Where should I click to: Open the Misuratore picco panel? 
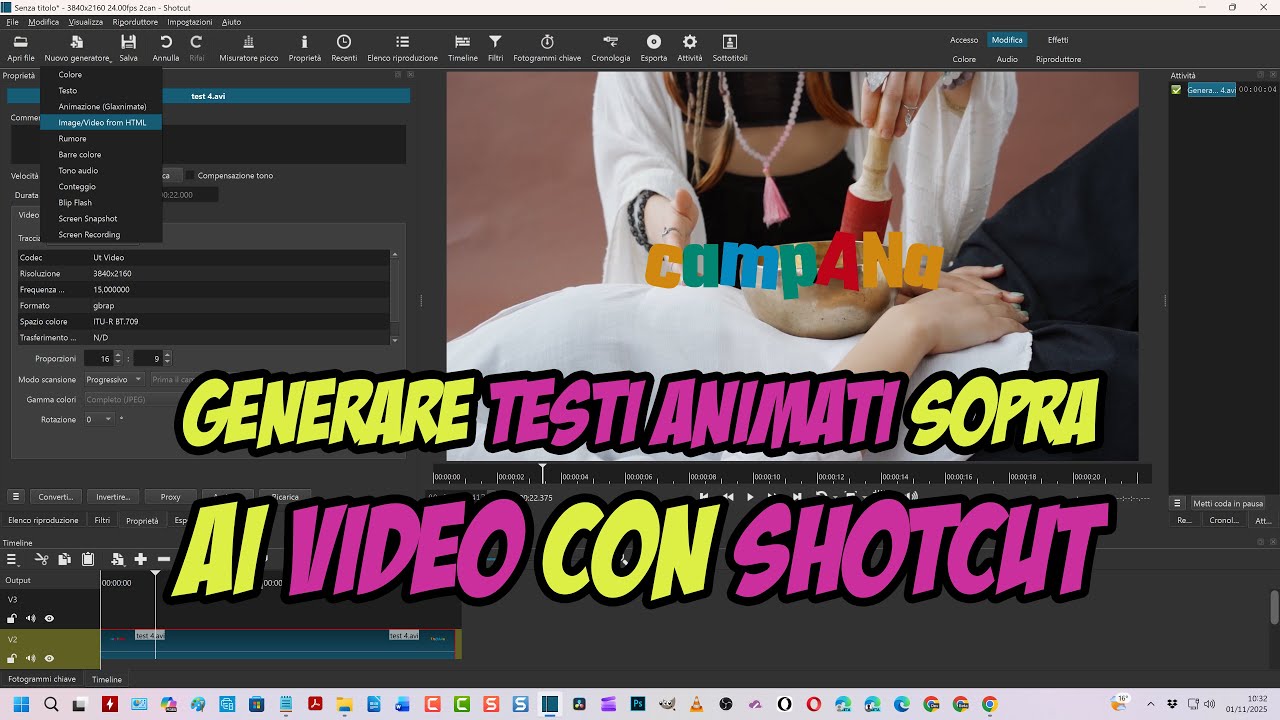[x=249, y=47]
